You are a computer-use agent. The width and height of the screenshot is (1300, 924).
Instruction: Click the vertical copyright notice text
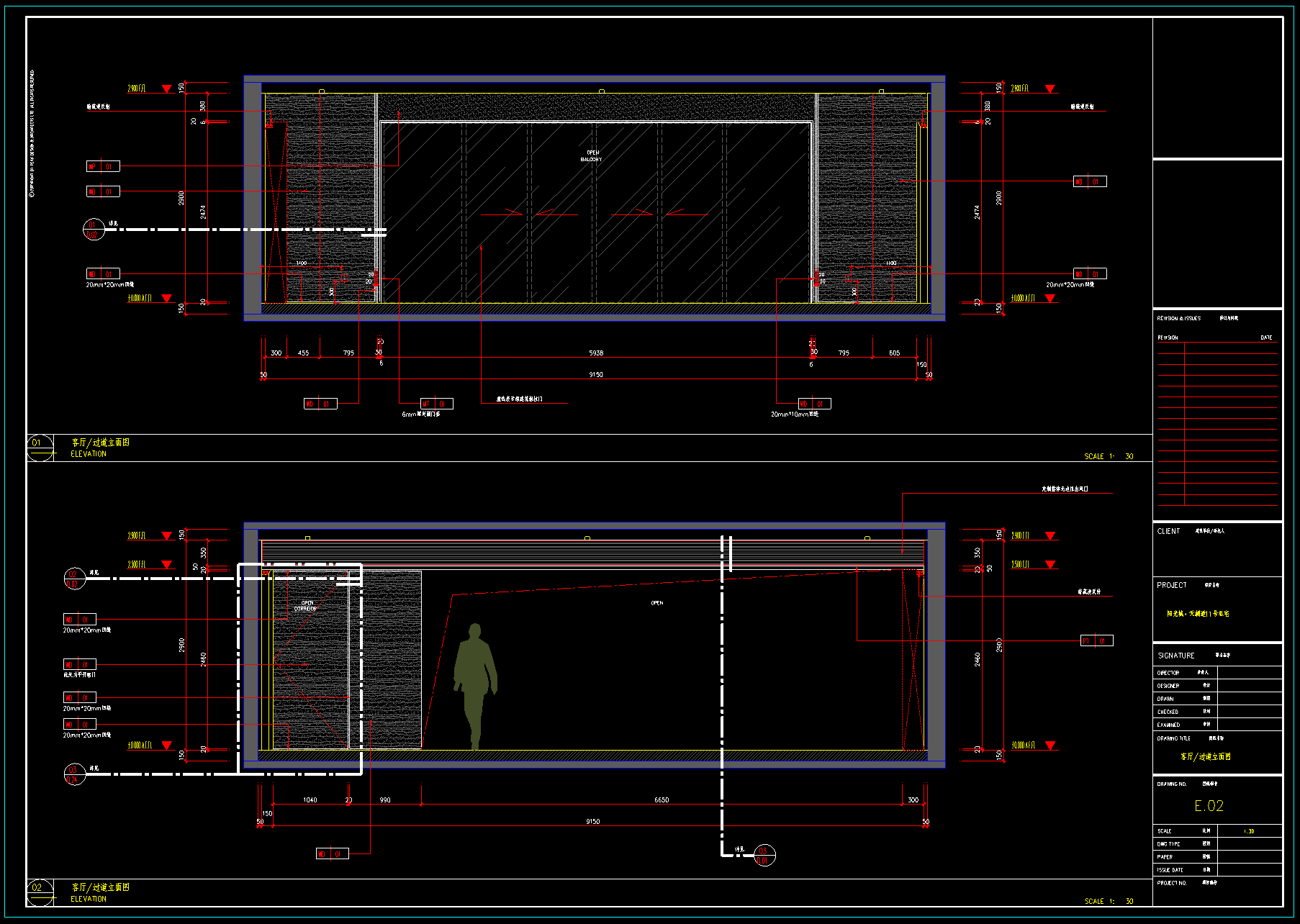click(32, 134)
